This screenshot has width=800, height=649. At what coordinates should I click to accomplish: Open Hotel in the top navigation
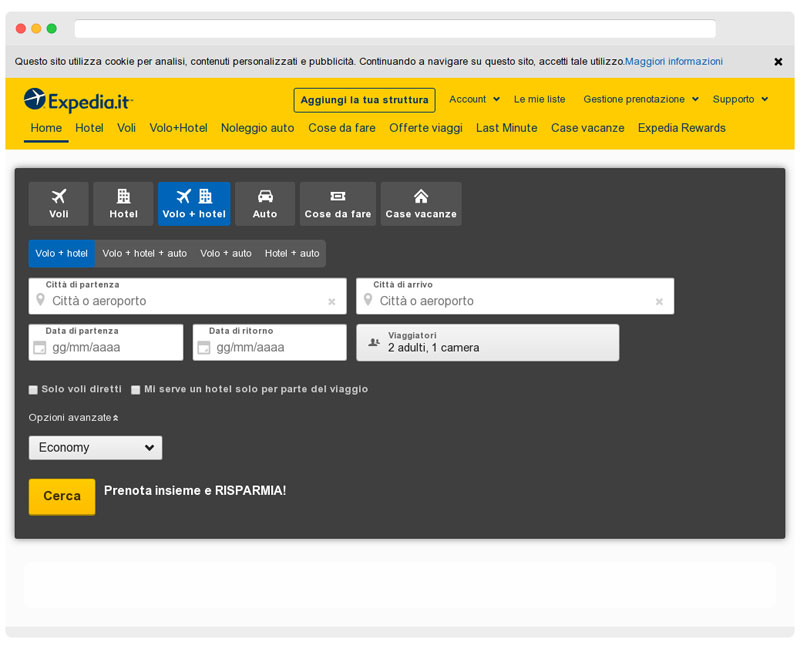point(89,128)
